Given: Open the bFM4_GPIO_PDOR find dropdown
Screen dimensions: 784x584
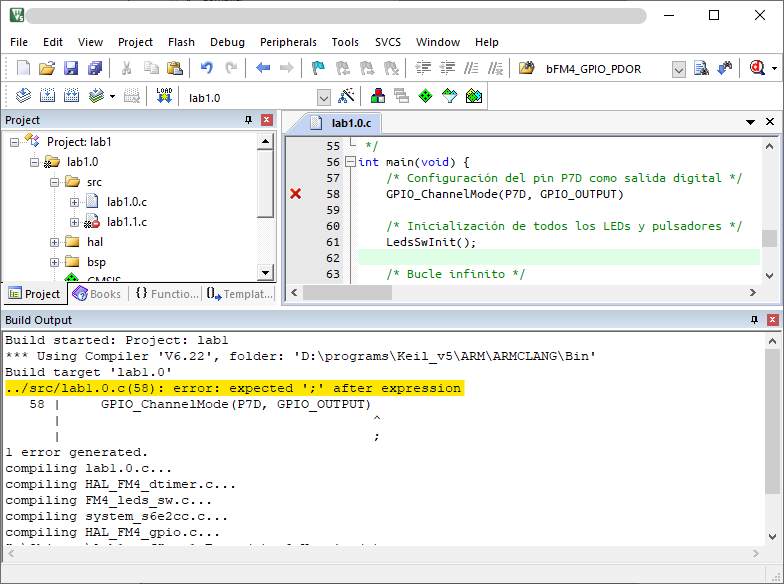Looking at the screenshot, I should 678,69.
